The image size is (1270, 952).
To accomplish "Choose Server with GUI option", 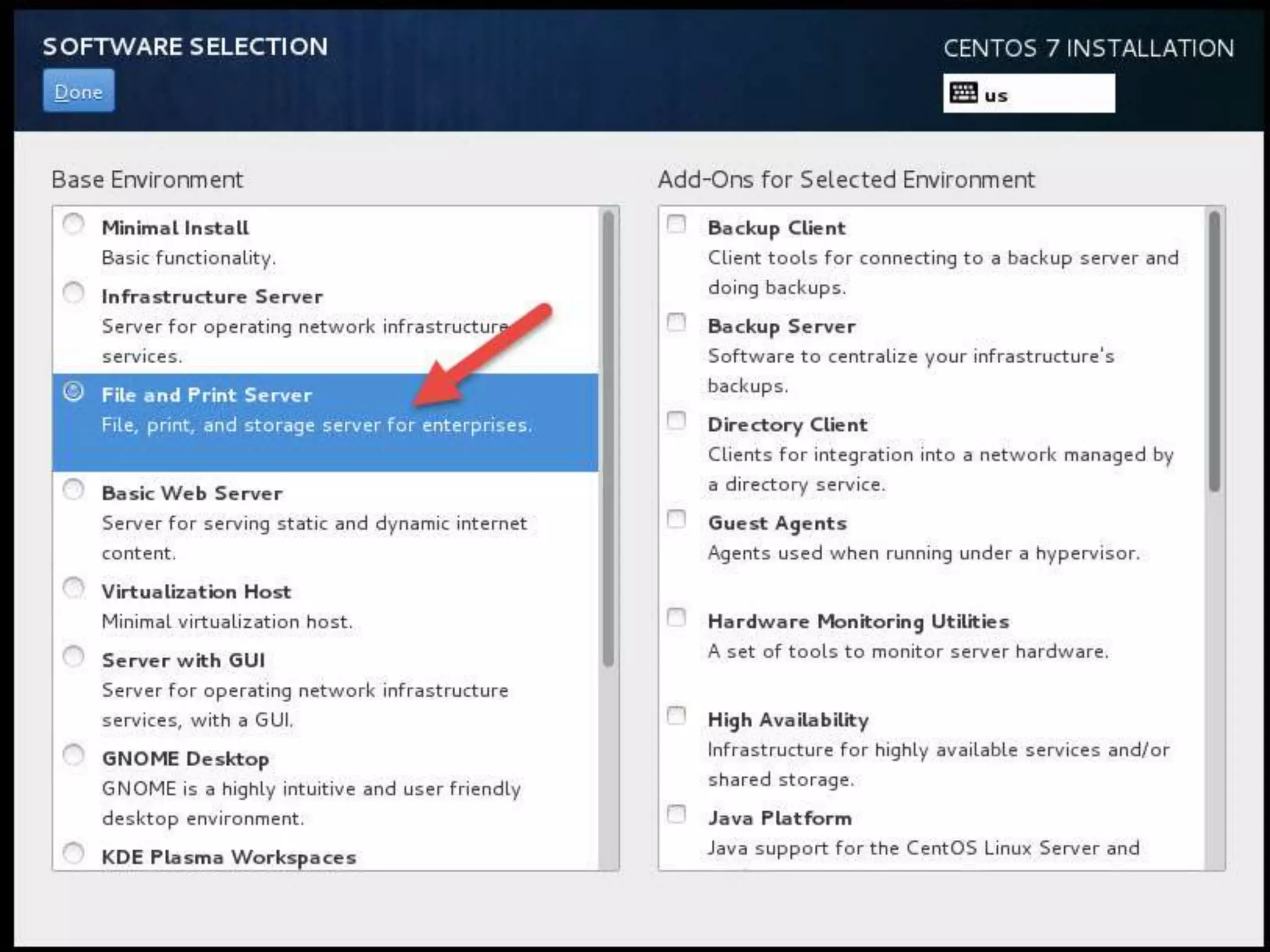I will point(73,656).
